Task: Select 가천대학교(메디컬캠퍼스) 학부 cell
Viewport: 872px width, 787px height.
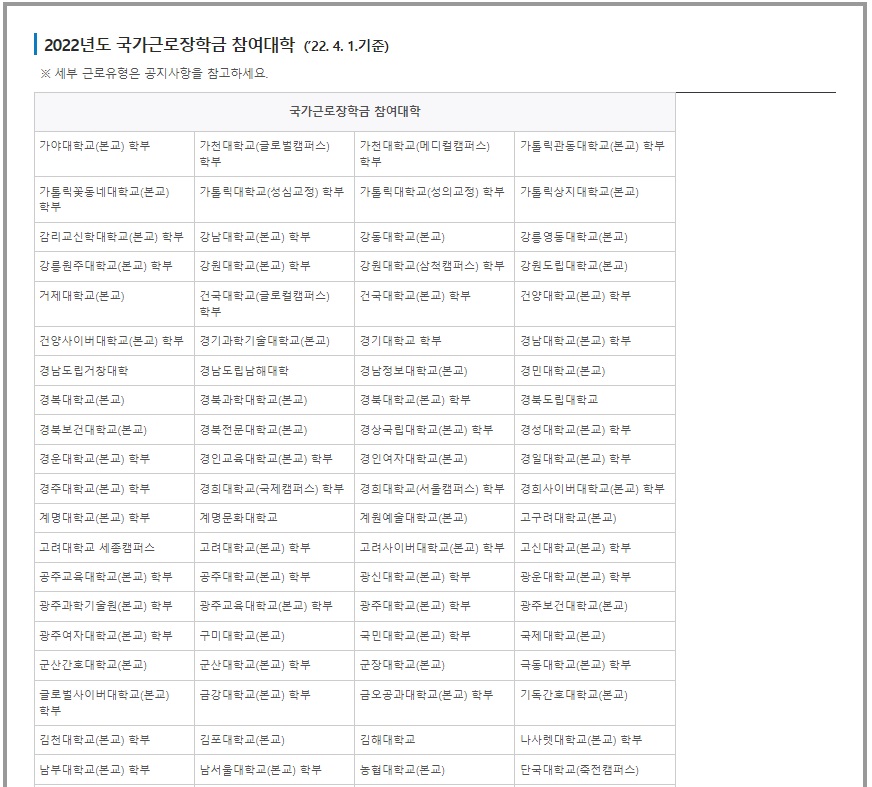Action: 435,154
